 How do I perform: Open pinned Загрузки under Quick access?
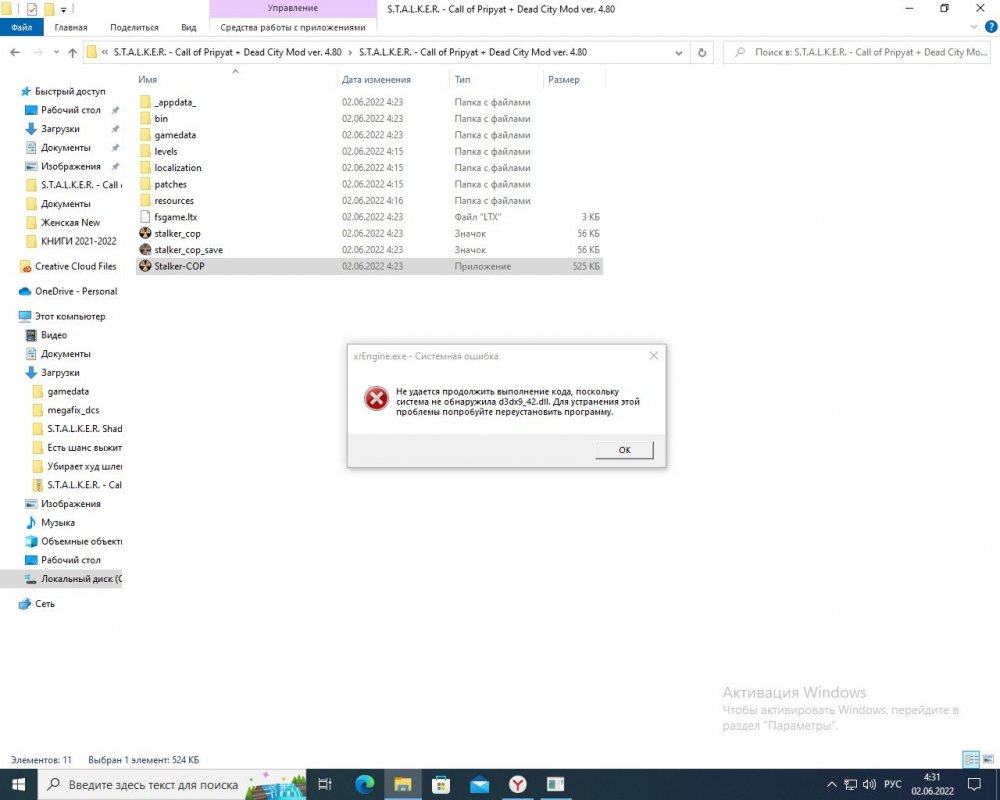60,129
